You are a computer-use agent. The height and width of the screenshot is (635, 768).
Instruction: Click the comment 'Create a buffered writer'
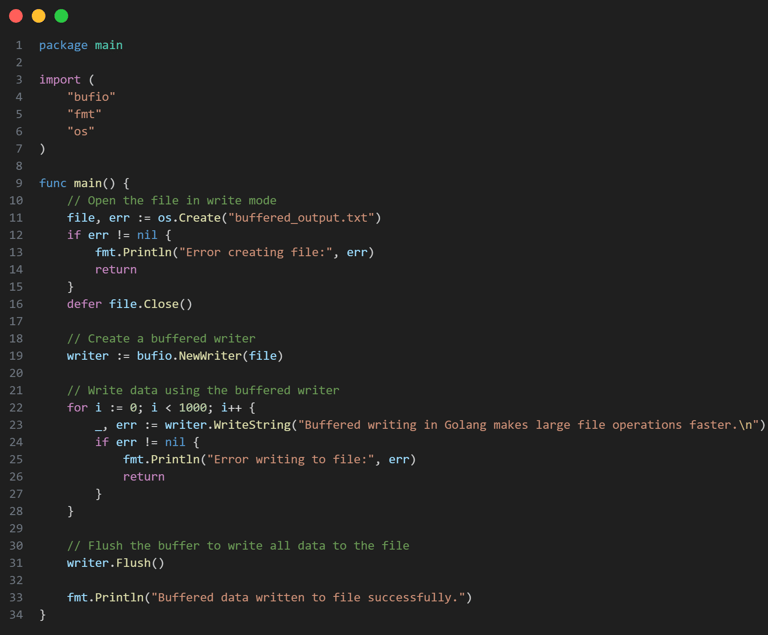pos(161,339)
